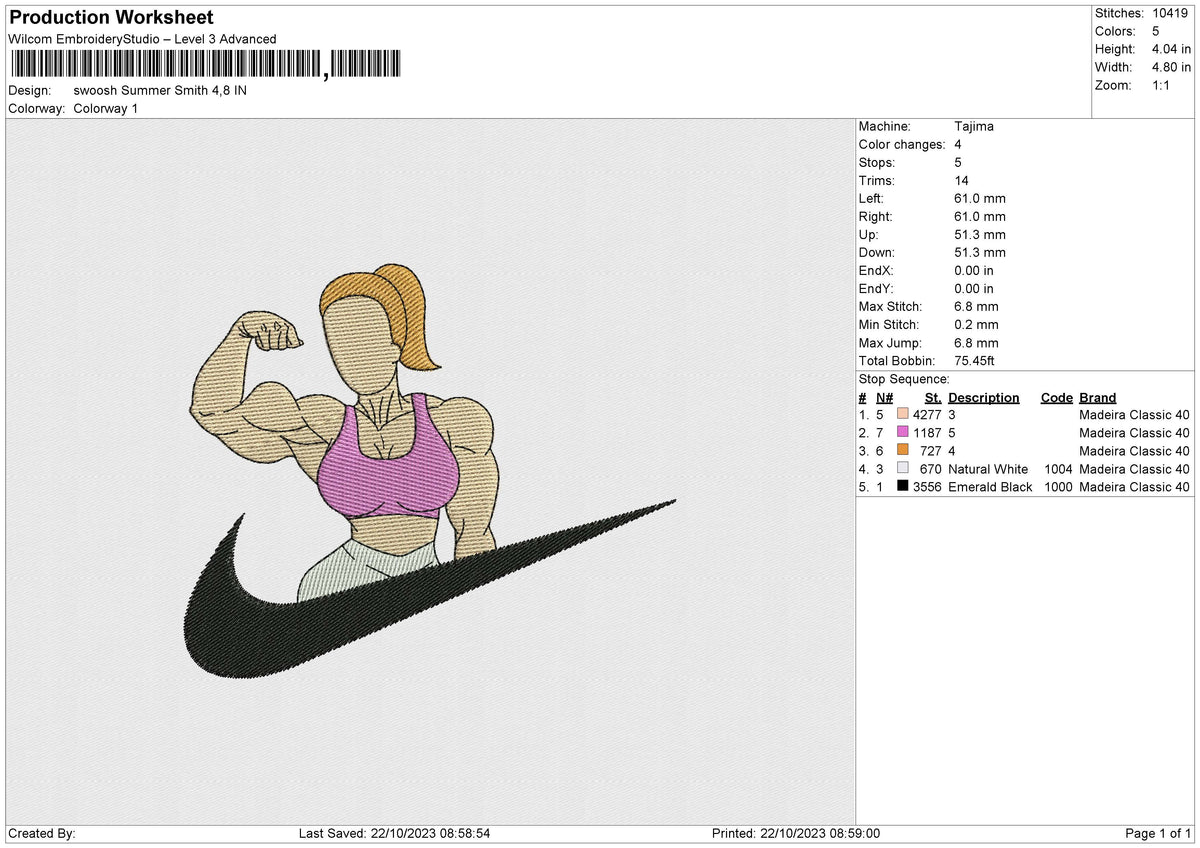Click the 'EndX:' label
Image resolution: width=1200 pixels, height=848 pixels.
tap(876, 271)
